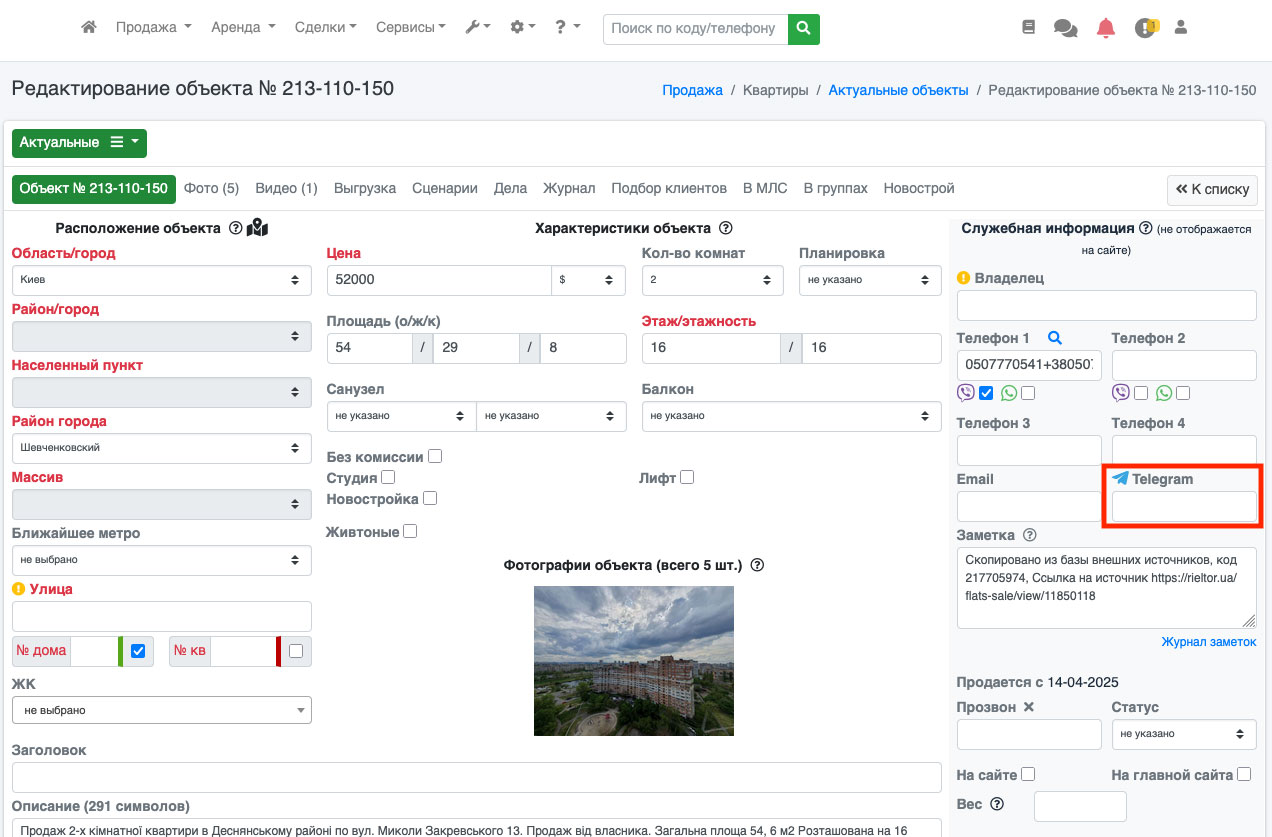Click the building photo thumbnail
The width and height of the screenshot is (1272, 837).
pyautogui.click(x=633, y=661)
